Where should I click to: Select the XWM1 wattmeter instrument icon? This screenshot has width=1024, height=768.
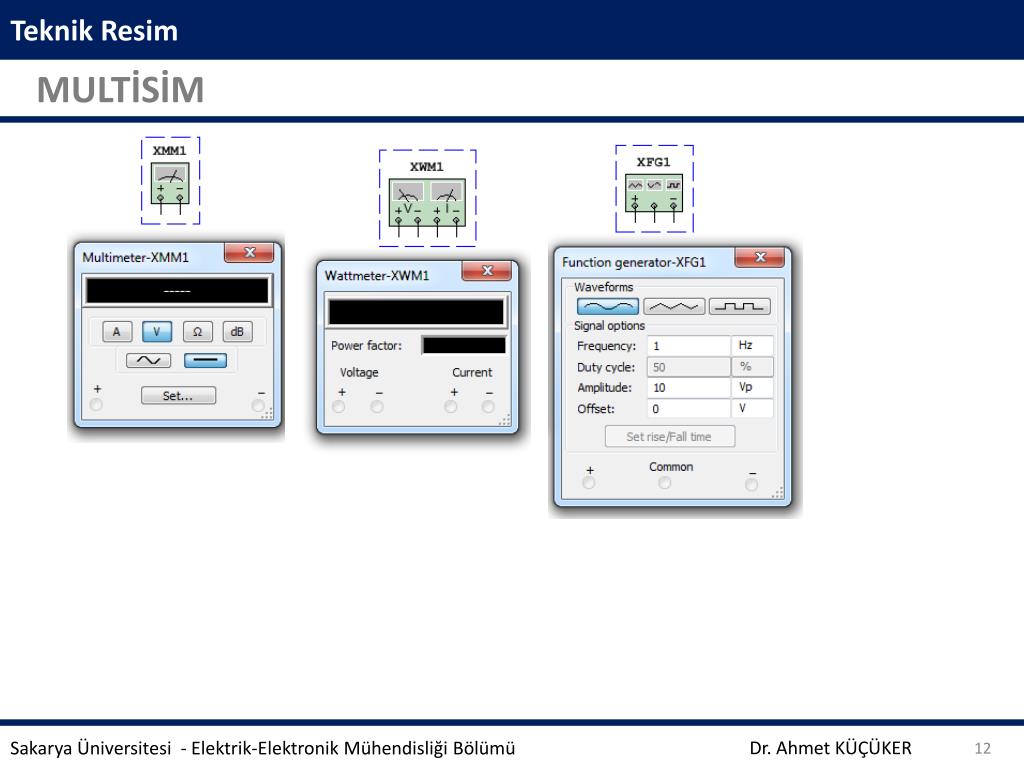(x=427, y=202)
